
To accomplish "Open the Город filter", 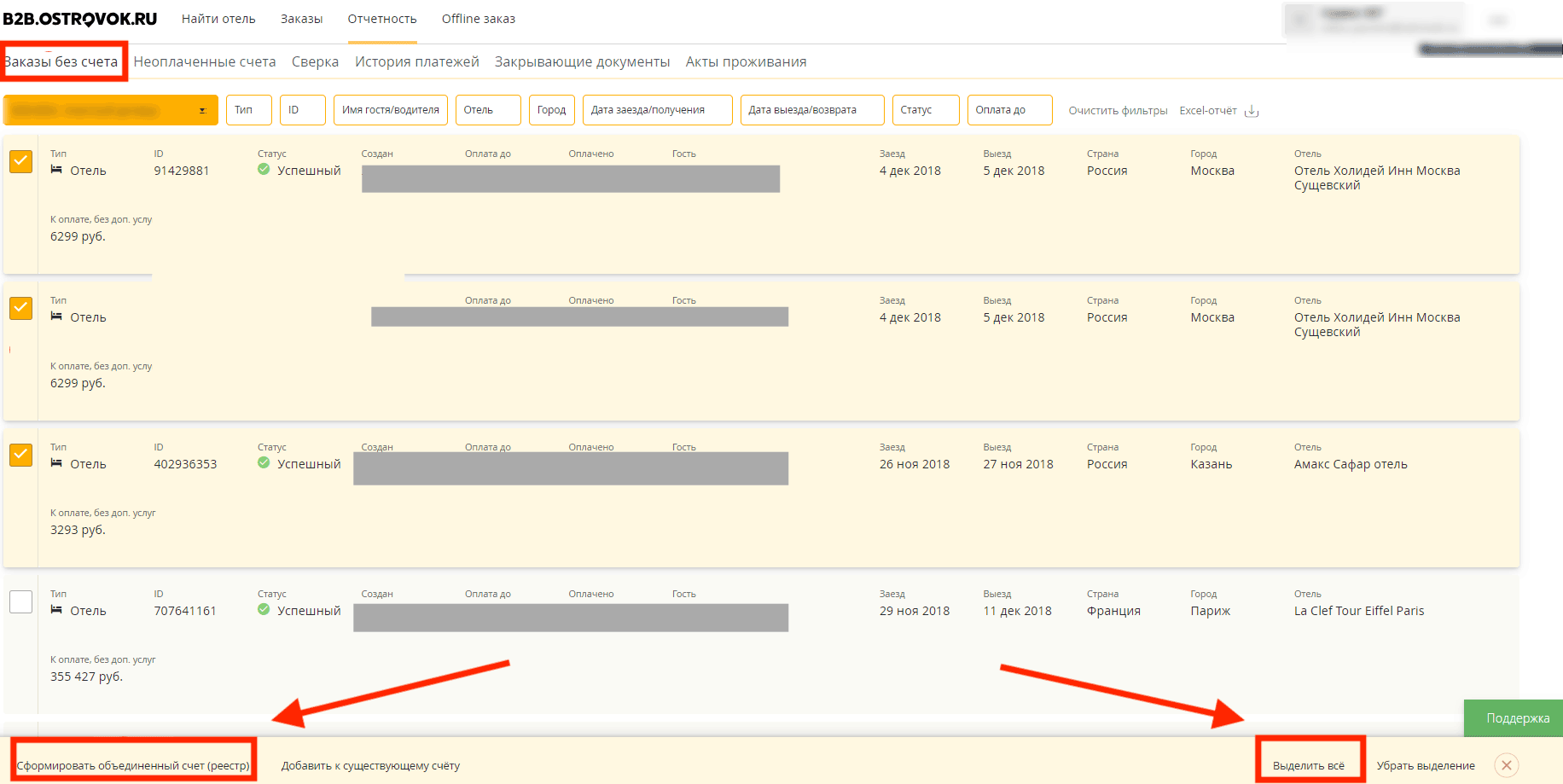I will point(552,110).
